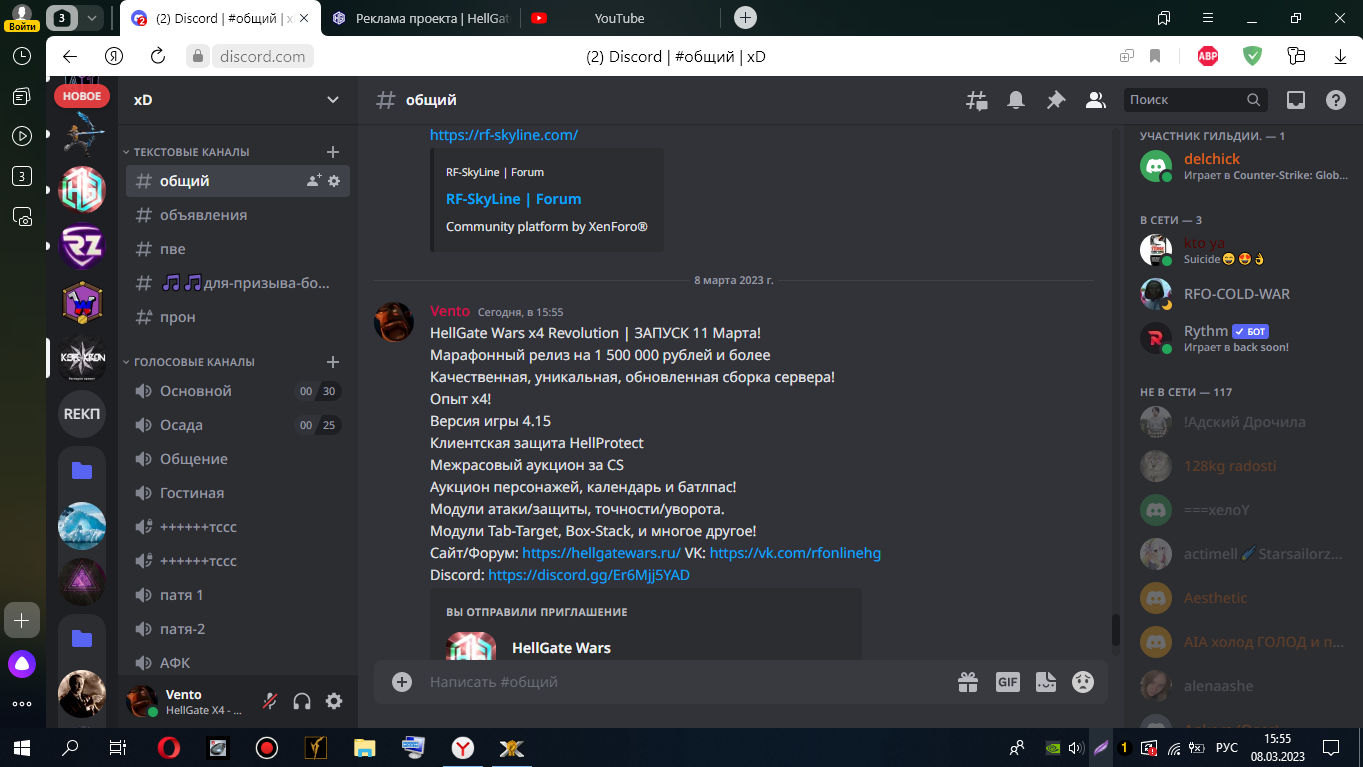
Task: Click the discord.com address bar
Action: [x=263, y=56]
